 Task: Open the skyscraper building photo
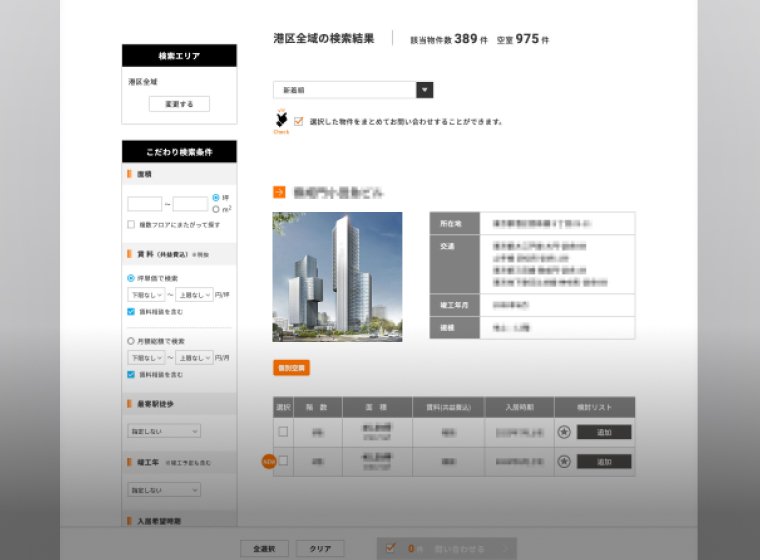click(x=337, y=277)
